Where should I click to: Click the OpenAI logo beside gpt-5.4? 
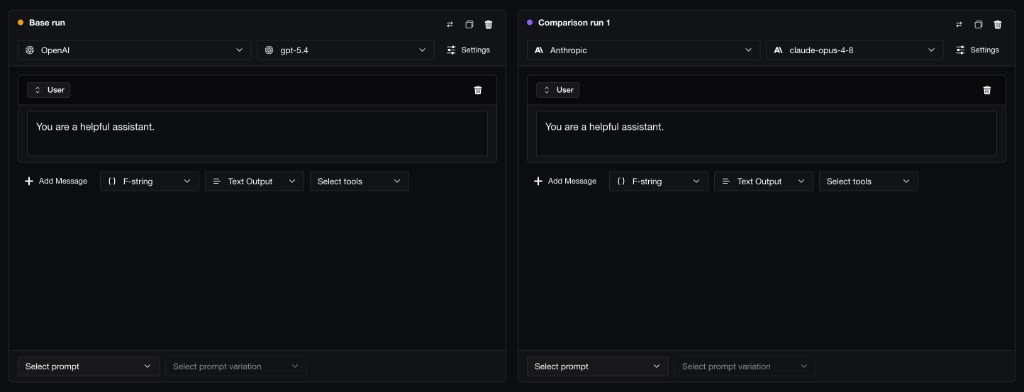click(x=268, y=50)
